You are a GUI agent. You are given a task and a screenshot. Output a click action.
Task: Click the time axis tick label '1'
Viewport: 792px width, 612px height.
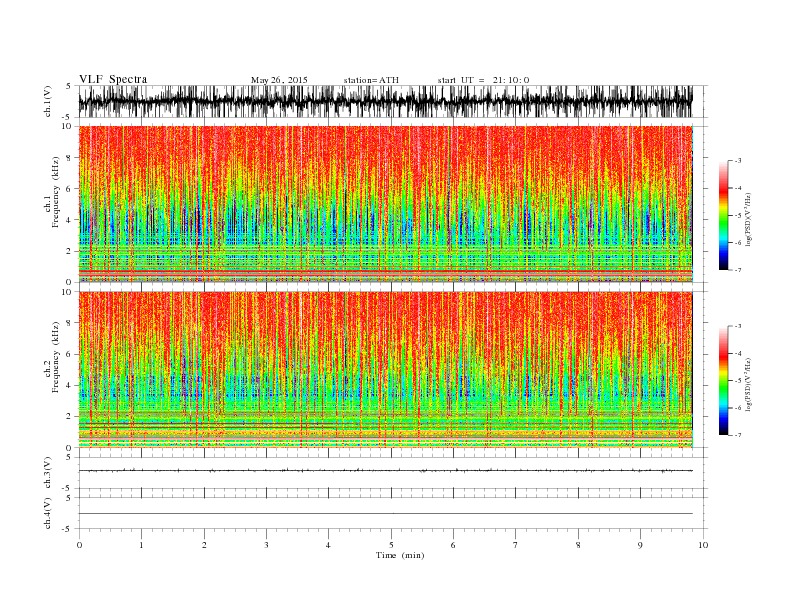click(x=142, y=545)
